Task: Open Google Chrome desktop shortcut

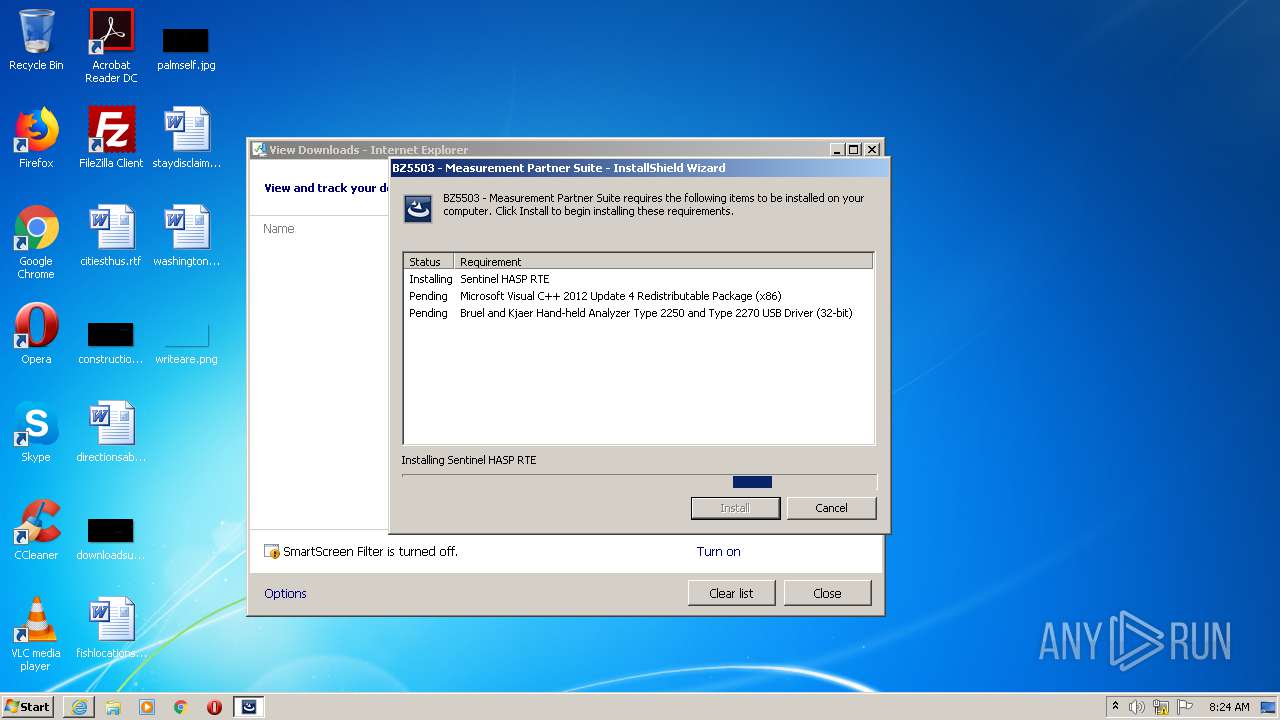Action: tap(36, 242)
